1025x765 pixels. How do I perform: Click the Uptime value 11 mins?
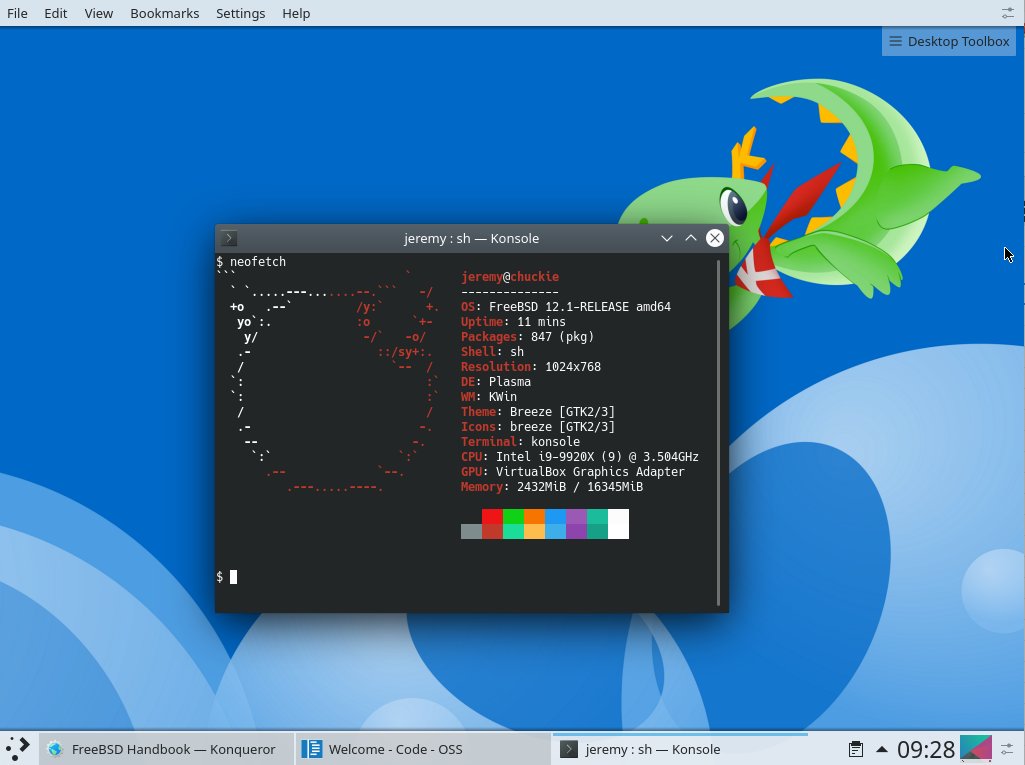coord(541,322)
